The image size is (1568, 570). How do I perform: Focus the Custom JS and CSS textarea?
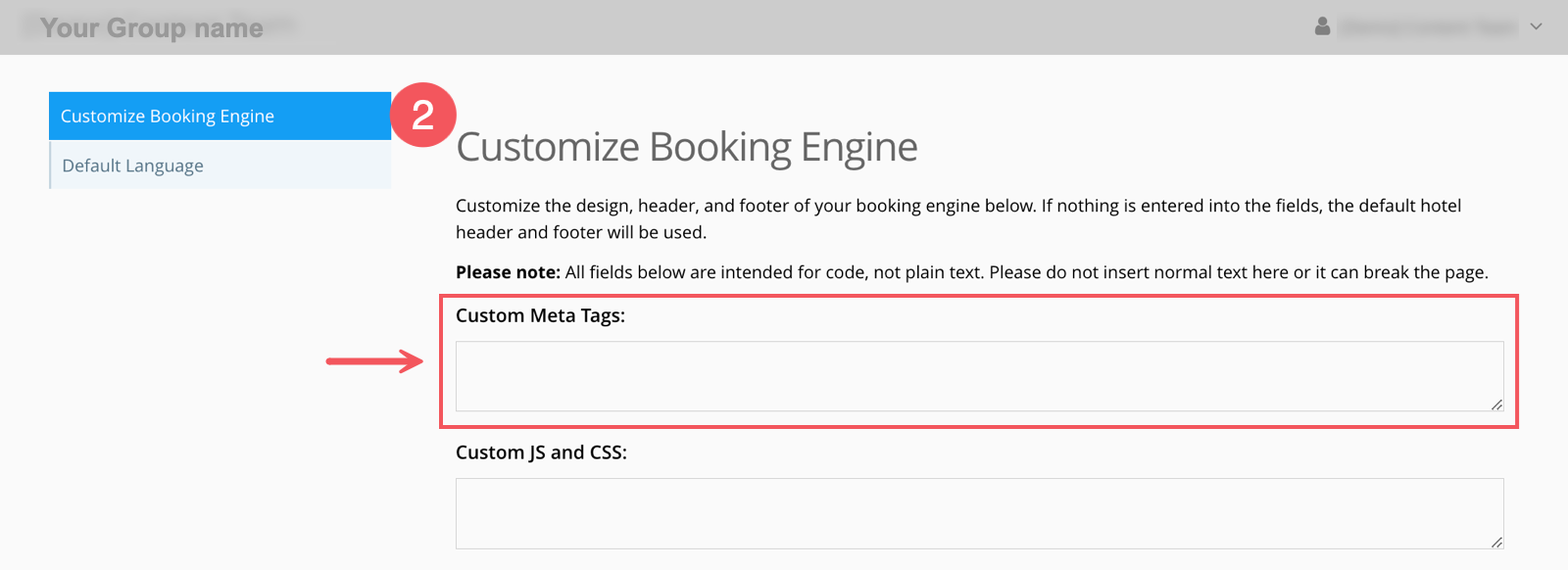click(978, 513)
